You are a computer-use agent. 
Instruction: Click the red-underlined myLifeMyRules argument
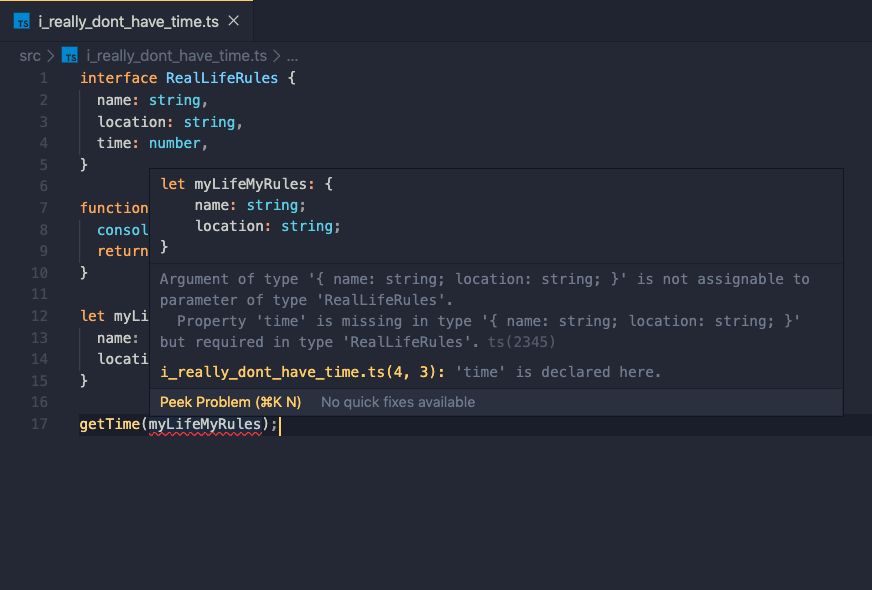(205, 424)
